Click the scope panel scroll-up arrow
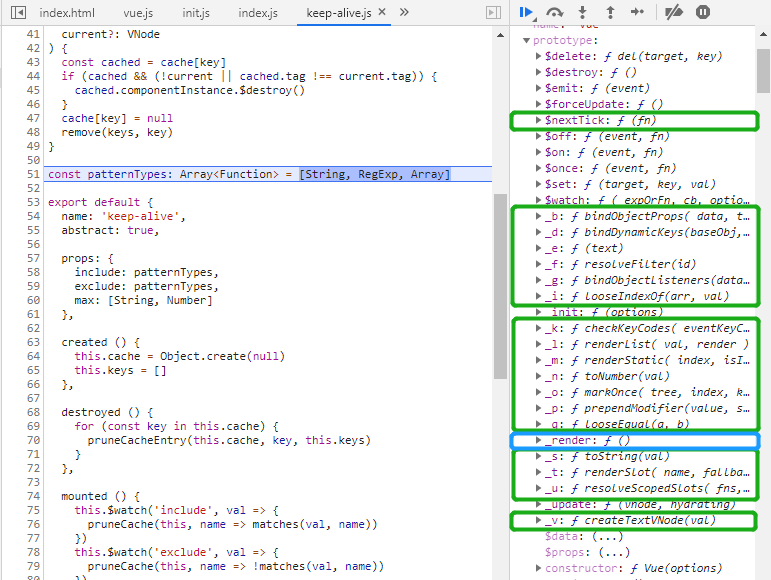771x580 pixels. (x=763, y=34)
